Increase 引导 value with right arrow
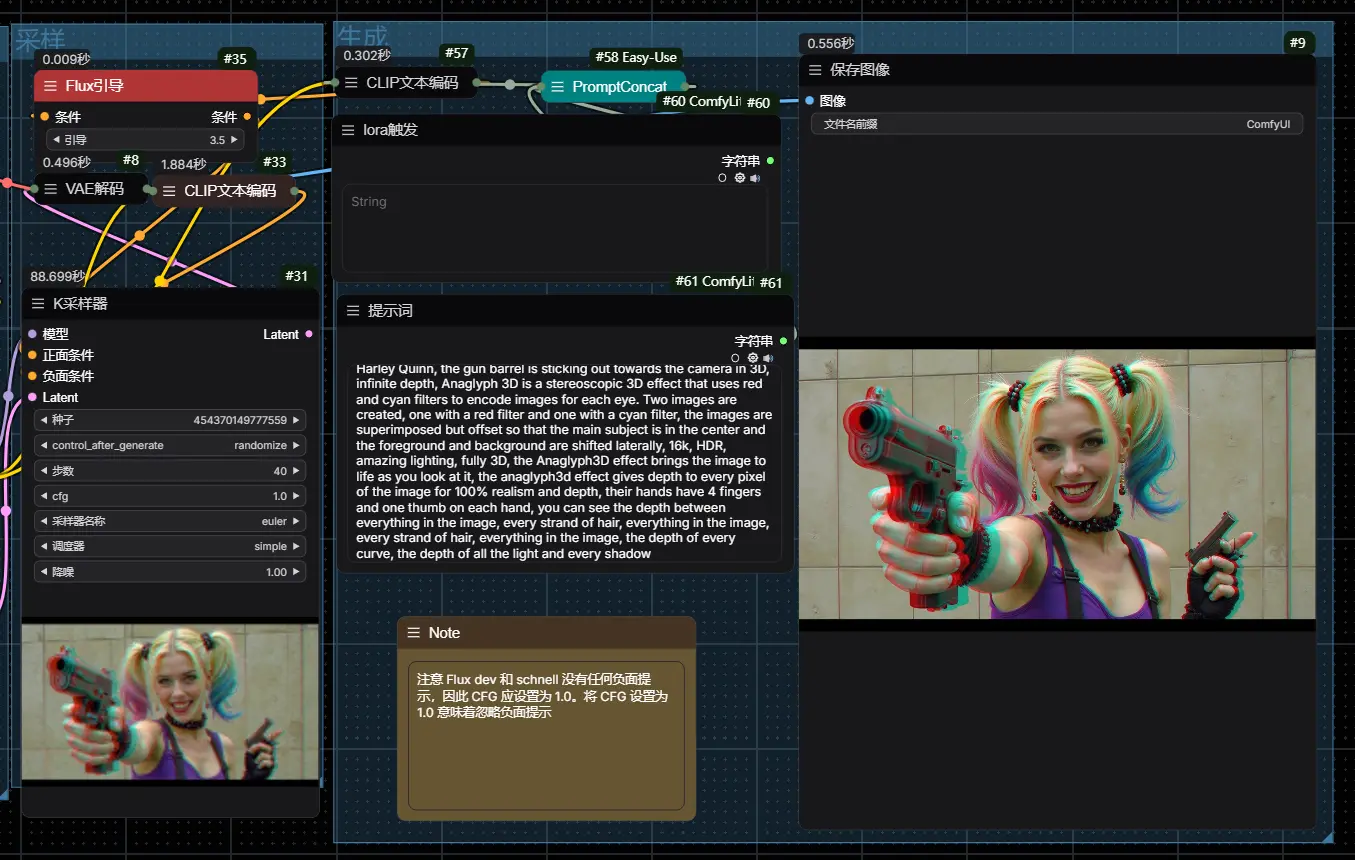Screen dimensions: 1355x860 click(x=235, y=140)
